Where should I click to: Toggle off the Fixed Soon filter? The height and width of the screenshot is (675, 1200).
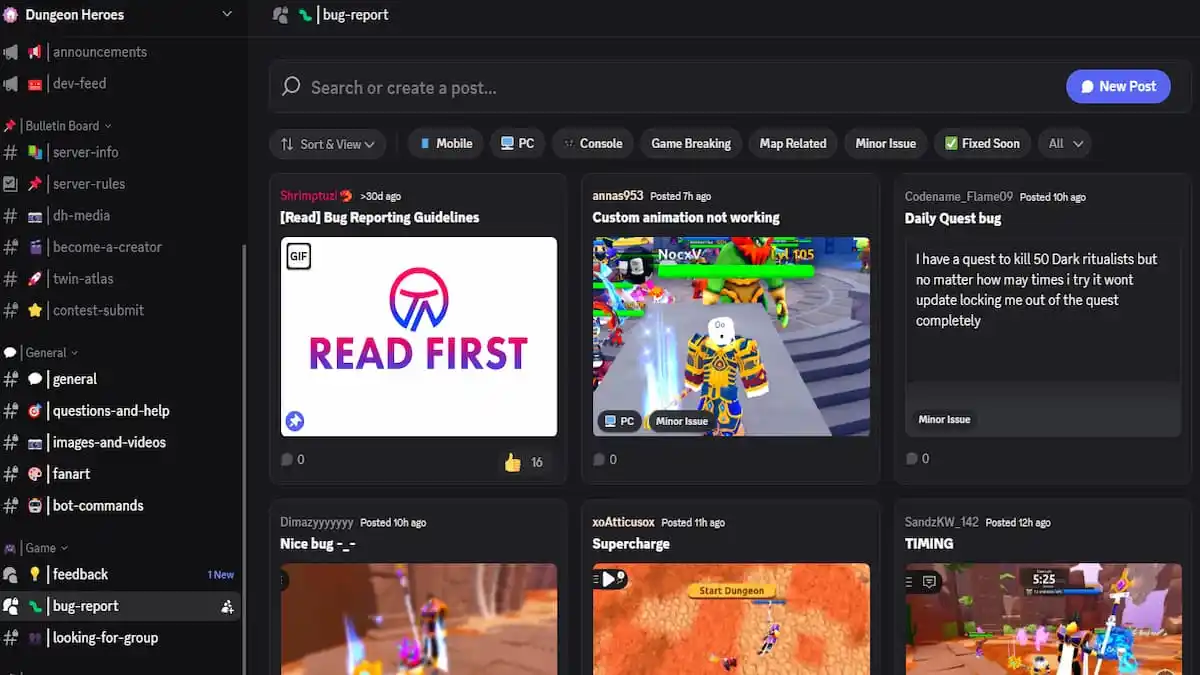click(x=982, y=143)
